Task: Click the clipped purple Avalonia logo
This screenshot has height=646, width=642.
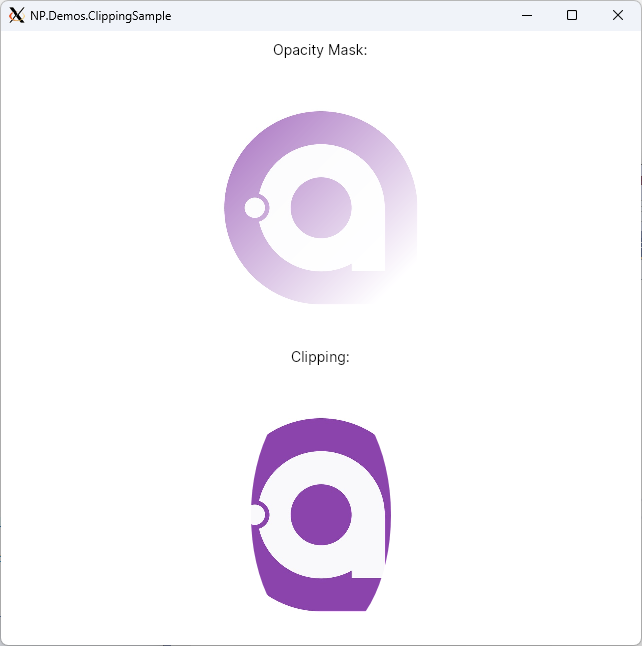Action: [x=321, y=515]
